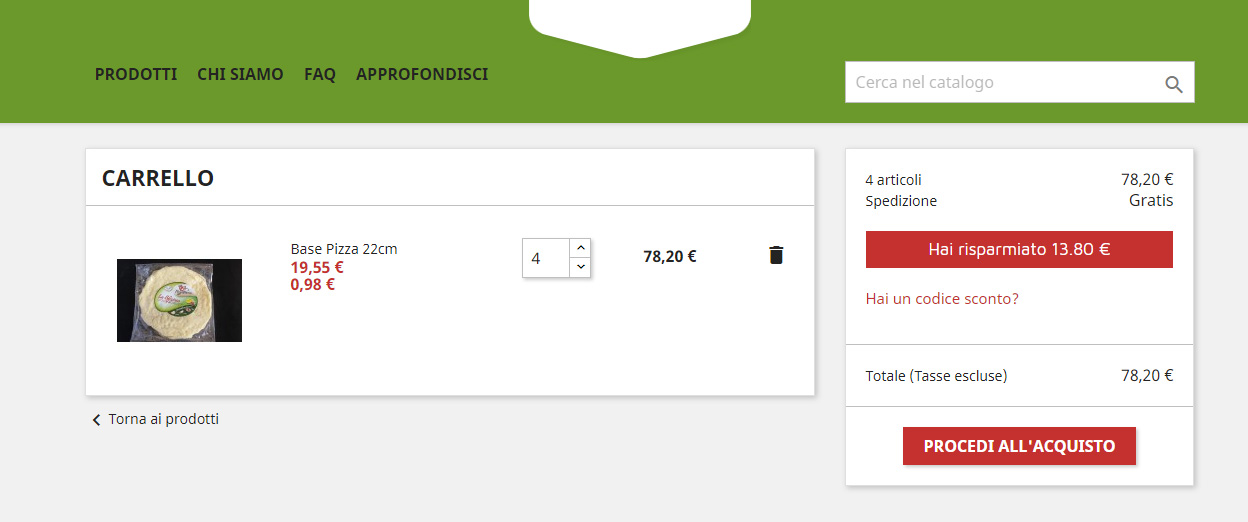Click the red Hai risparmiato 13.80 € banner

(x=1019, y=250)
